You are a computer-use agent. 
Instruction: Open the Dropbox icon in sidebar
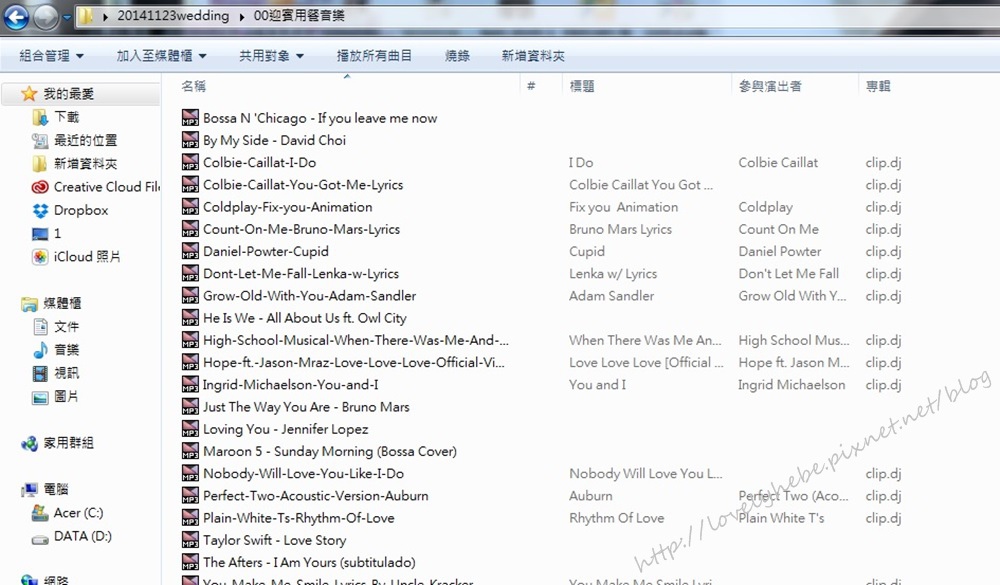tap(40, 211)
